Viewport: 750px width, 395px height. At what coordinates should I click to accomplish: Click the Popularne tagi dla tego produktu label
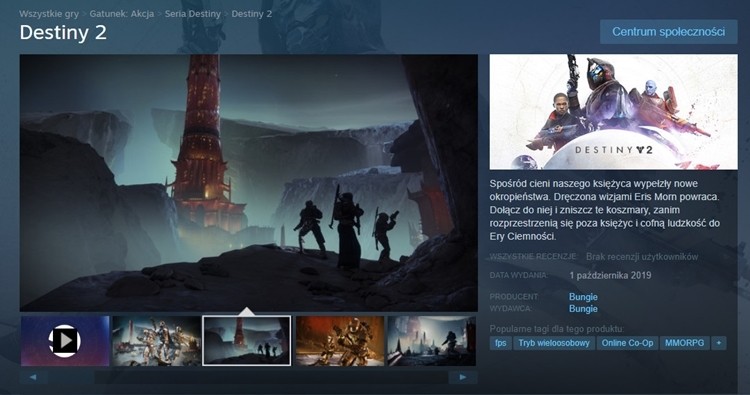click(x=557, y=329)
